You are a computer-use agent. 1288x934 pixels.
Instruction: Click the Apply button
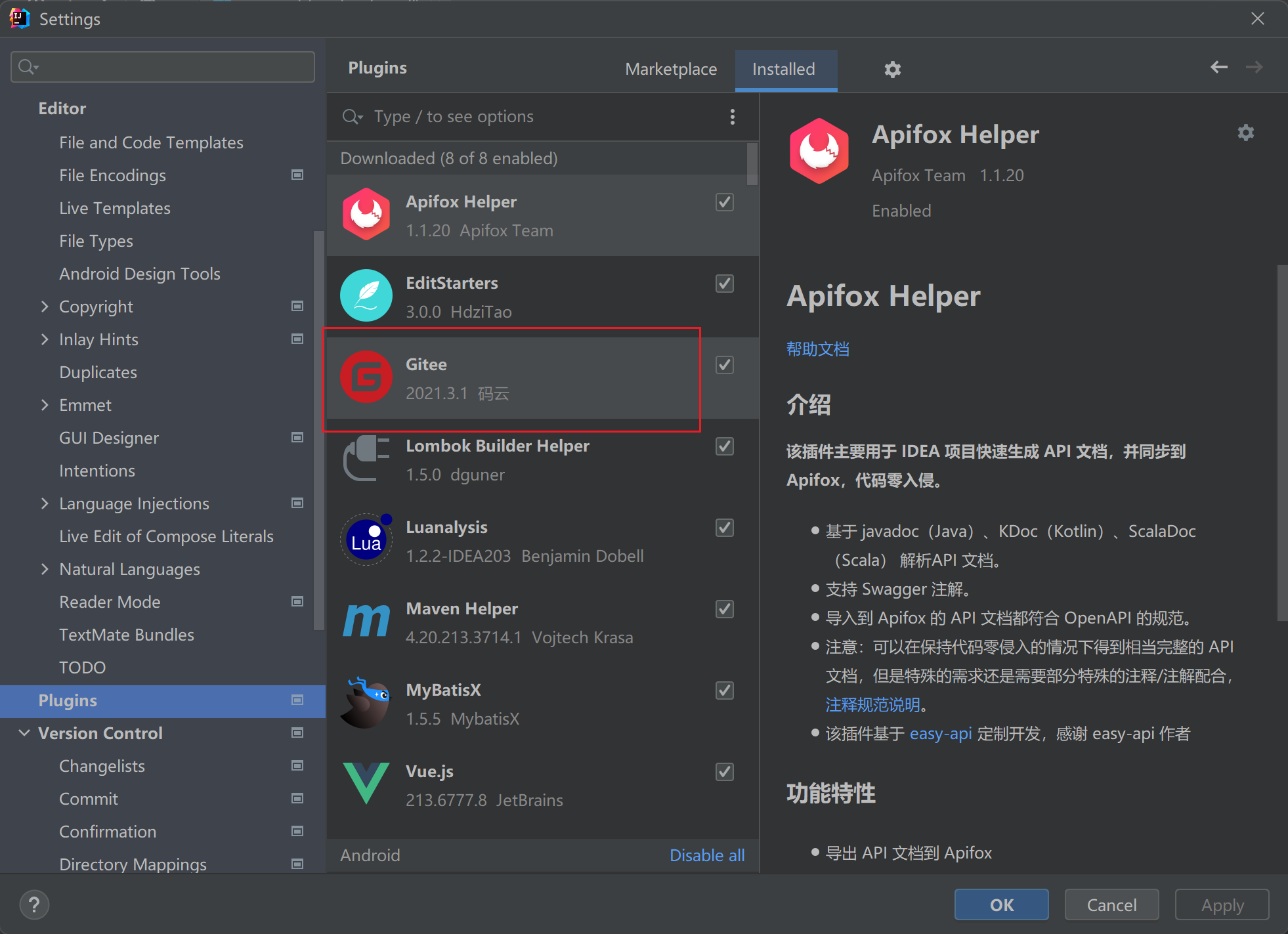1222,904
